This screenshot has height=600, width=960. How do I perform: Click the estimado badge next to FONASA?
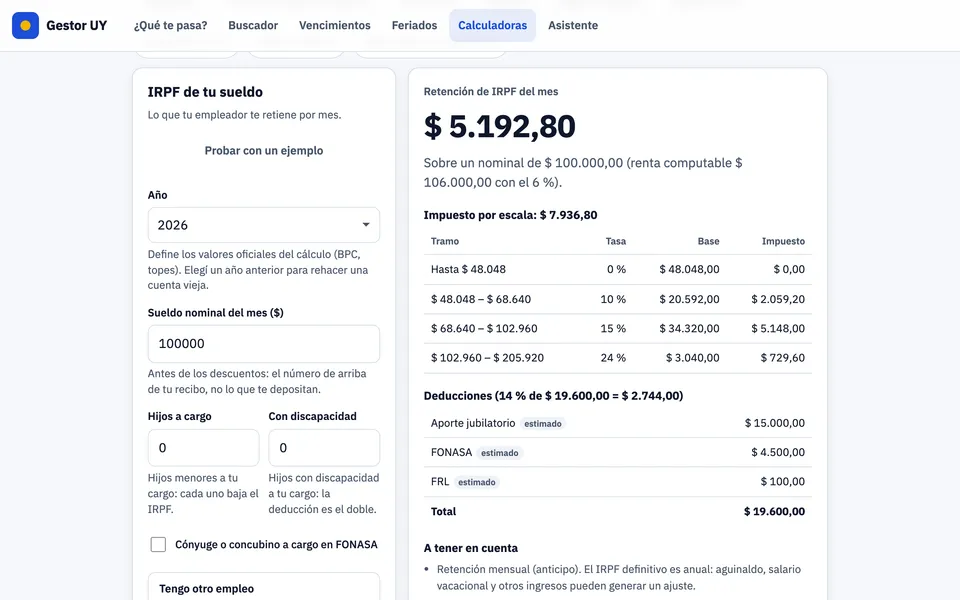point(500,453)
